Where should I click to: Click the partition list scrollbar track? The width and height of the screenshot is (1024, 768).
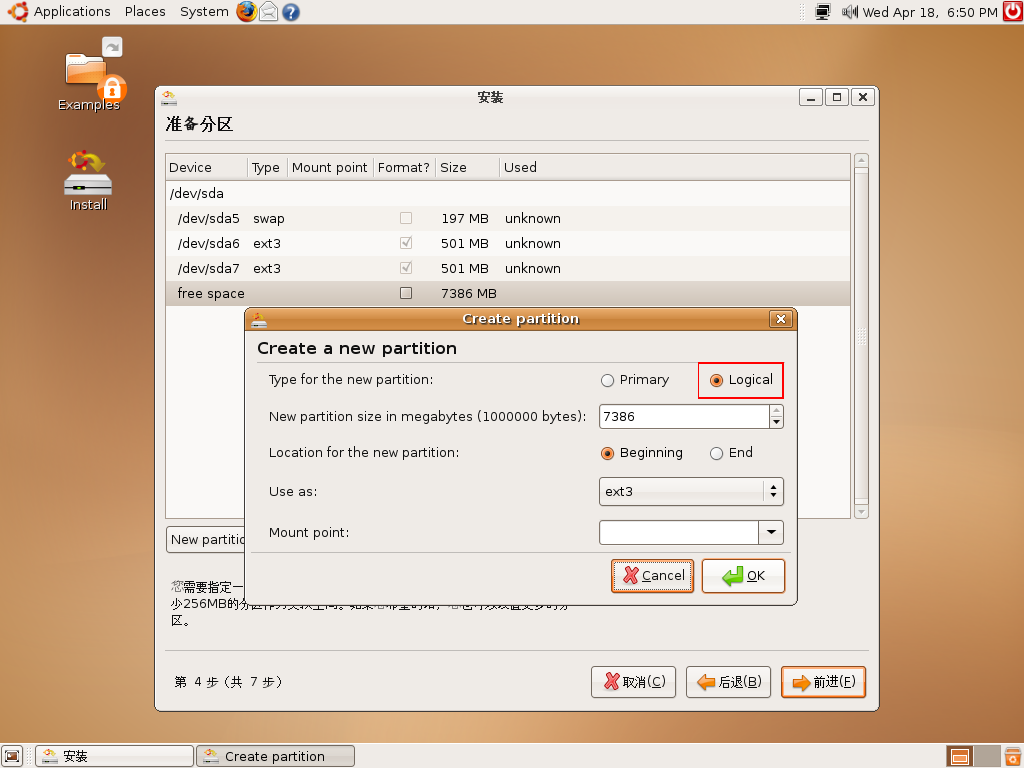(861, 336)
